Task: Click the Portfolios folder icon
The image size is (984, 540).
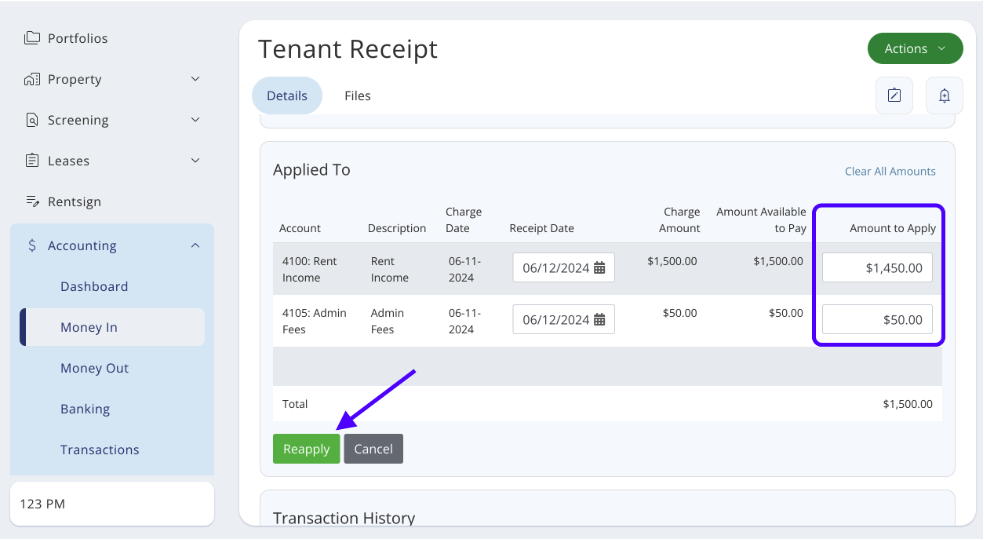Action: pyautogui.click(x=32, y=38)
